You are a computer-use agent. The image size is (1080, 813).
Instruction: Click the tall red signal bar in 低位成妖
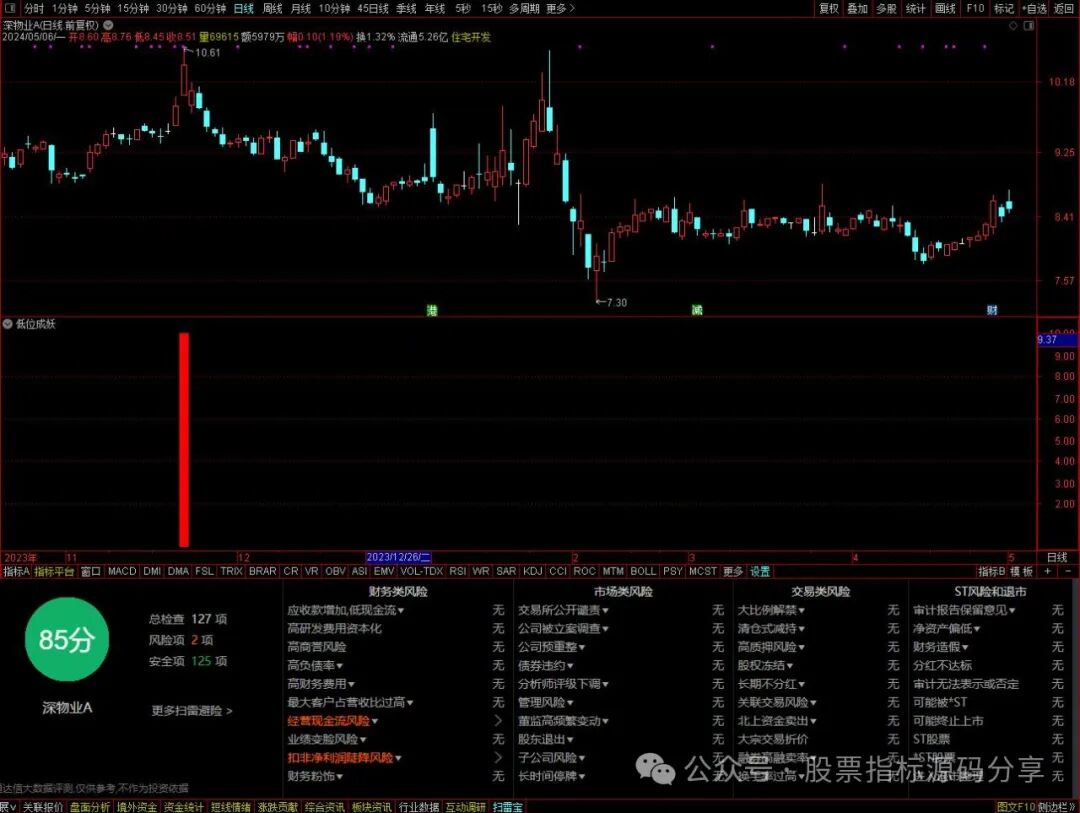pyautogui.click(x=184, y=440)
